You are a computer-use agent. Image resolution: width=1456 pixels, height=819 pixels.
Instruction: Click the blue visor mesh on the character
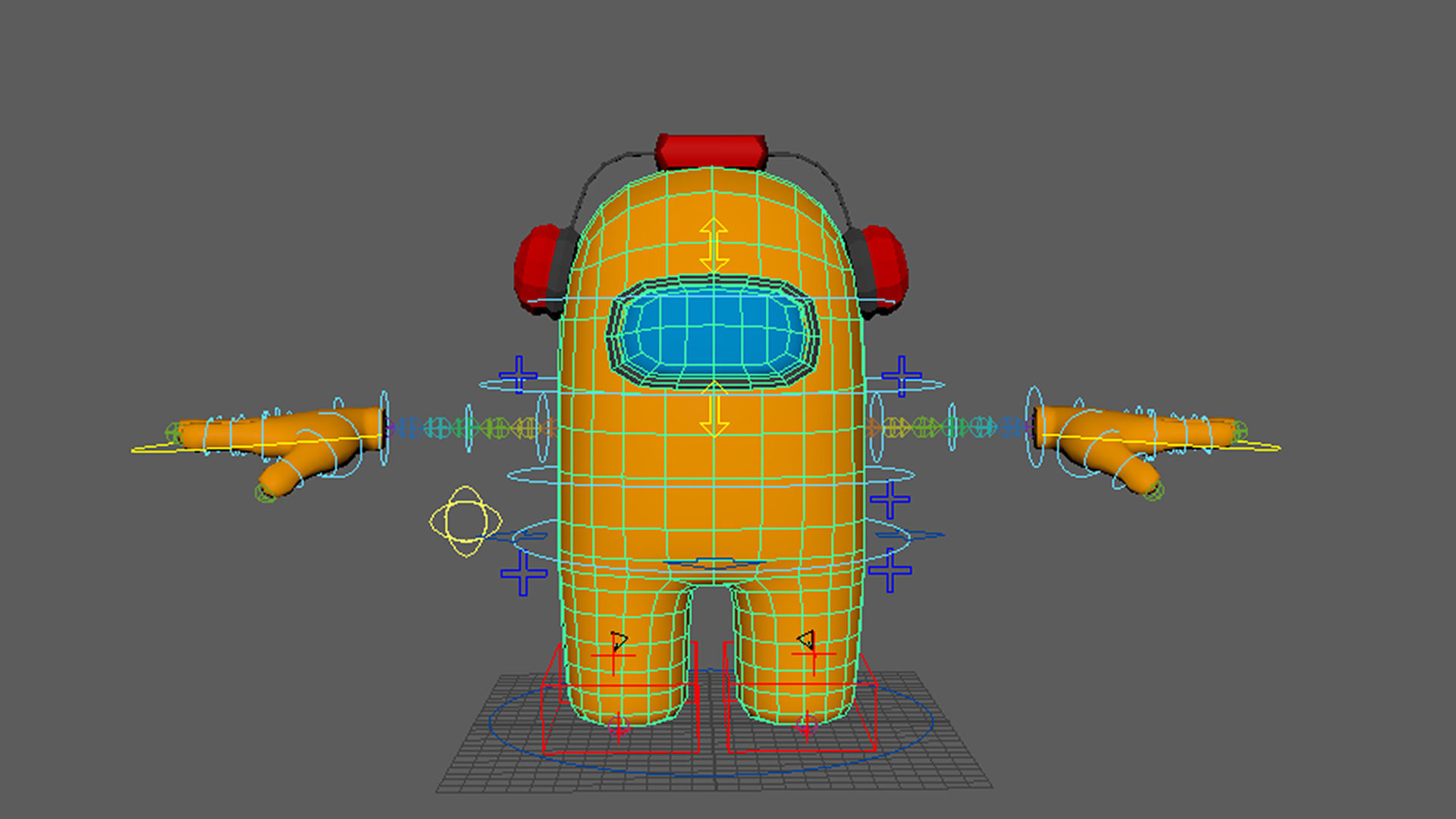tap(713, 331)
